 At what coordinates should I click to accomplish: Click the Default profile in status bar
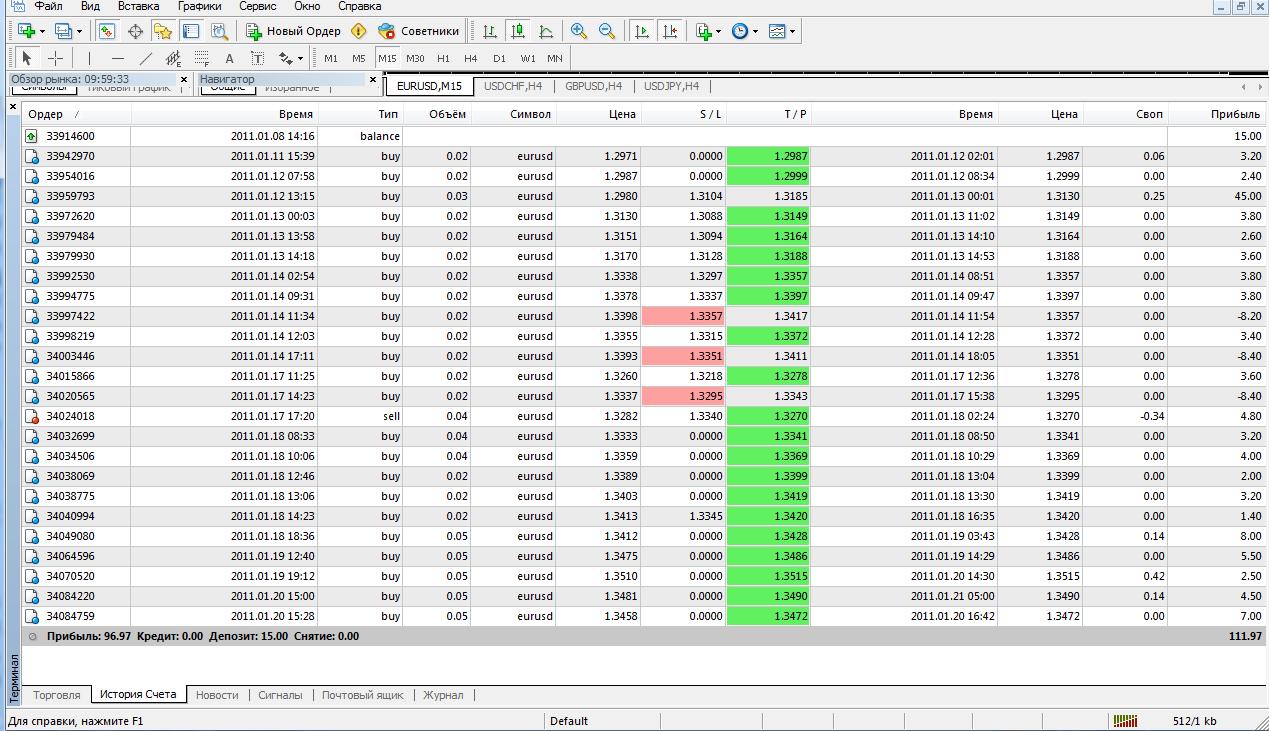[x=569, y=721]
